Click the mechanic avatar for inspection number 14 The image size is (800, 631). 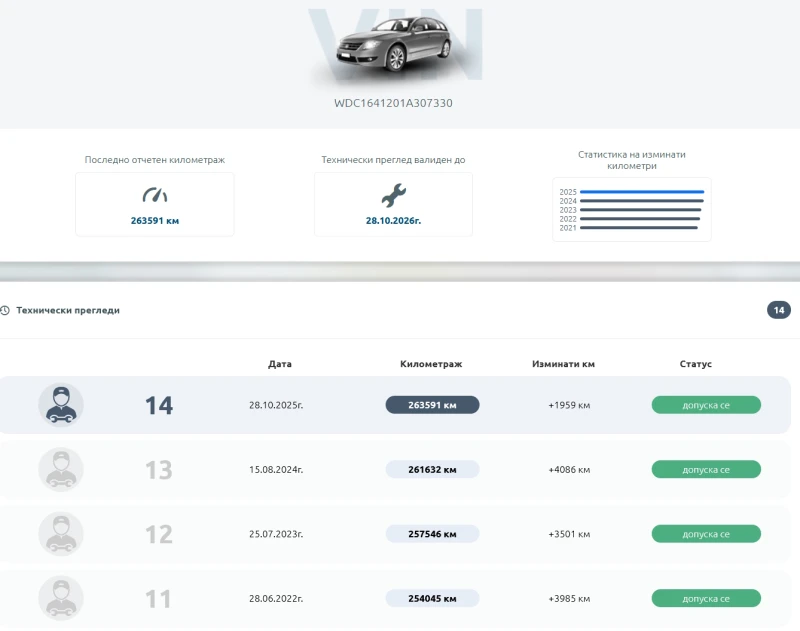point(60,404)
